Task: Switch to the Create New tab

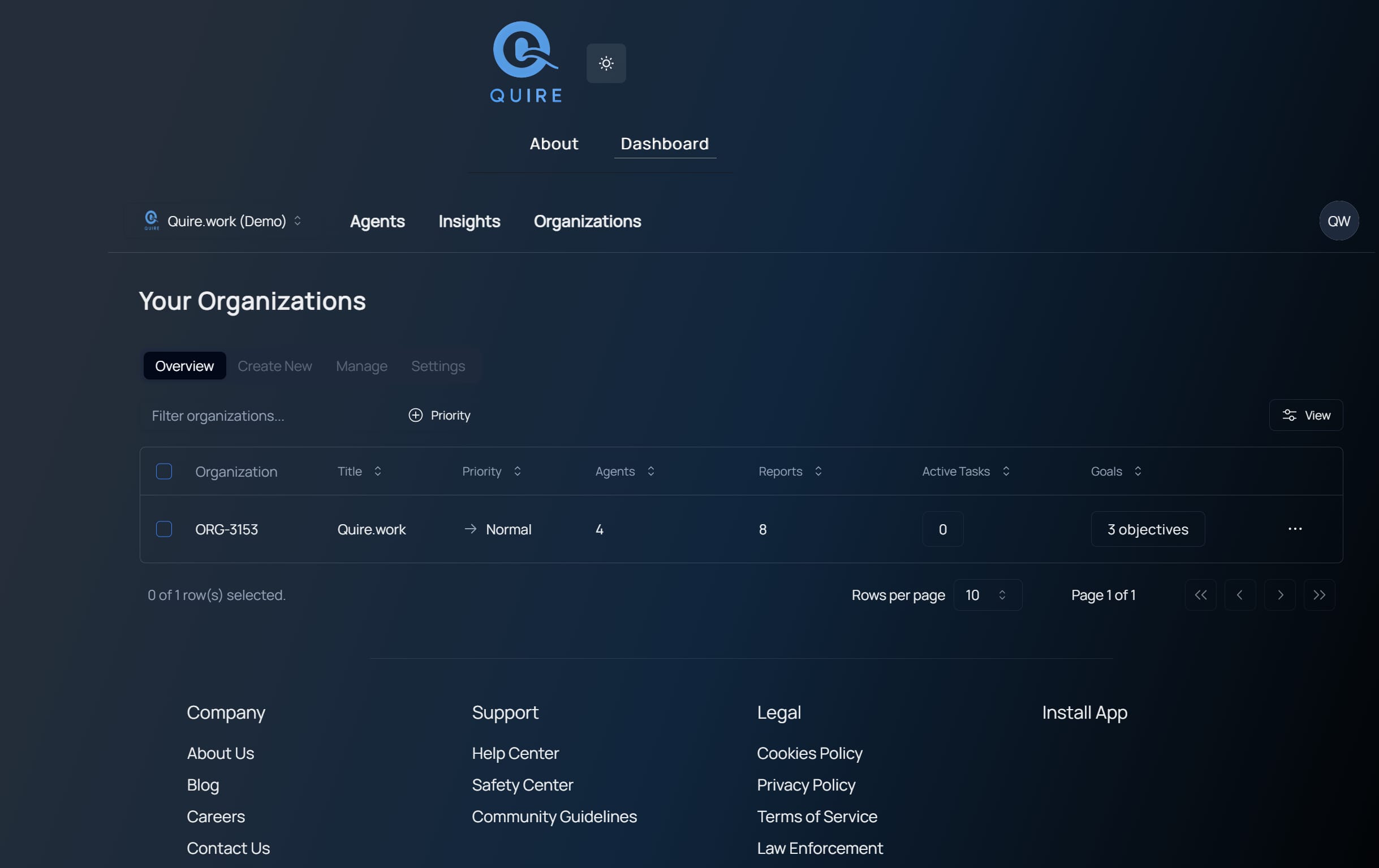Action: 274,366
